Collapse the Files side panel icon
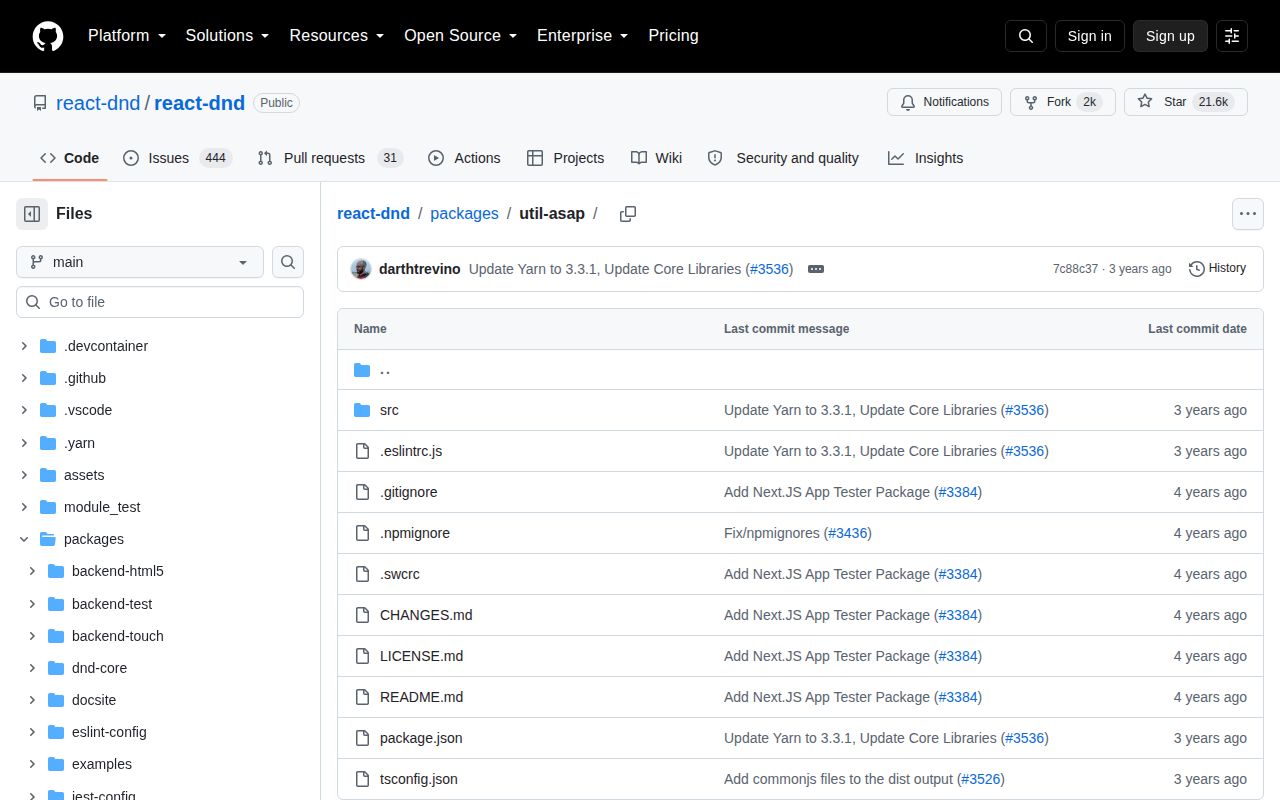The height and width of the screenshot is (800, 1280). point(32,214)
